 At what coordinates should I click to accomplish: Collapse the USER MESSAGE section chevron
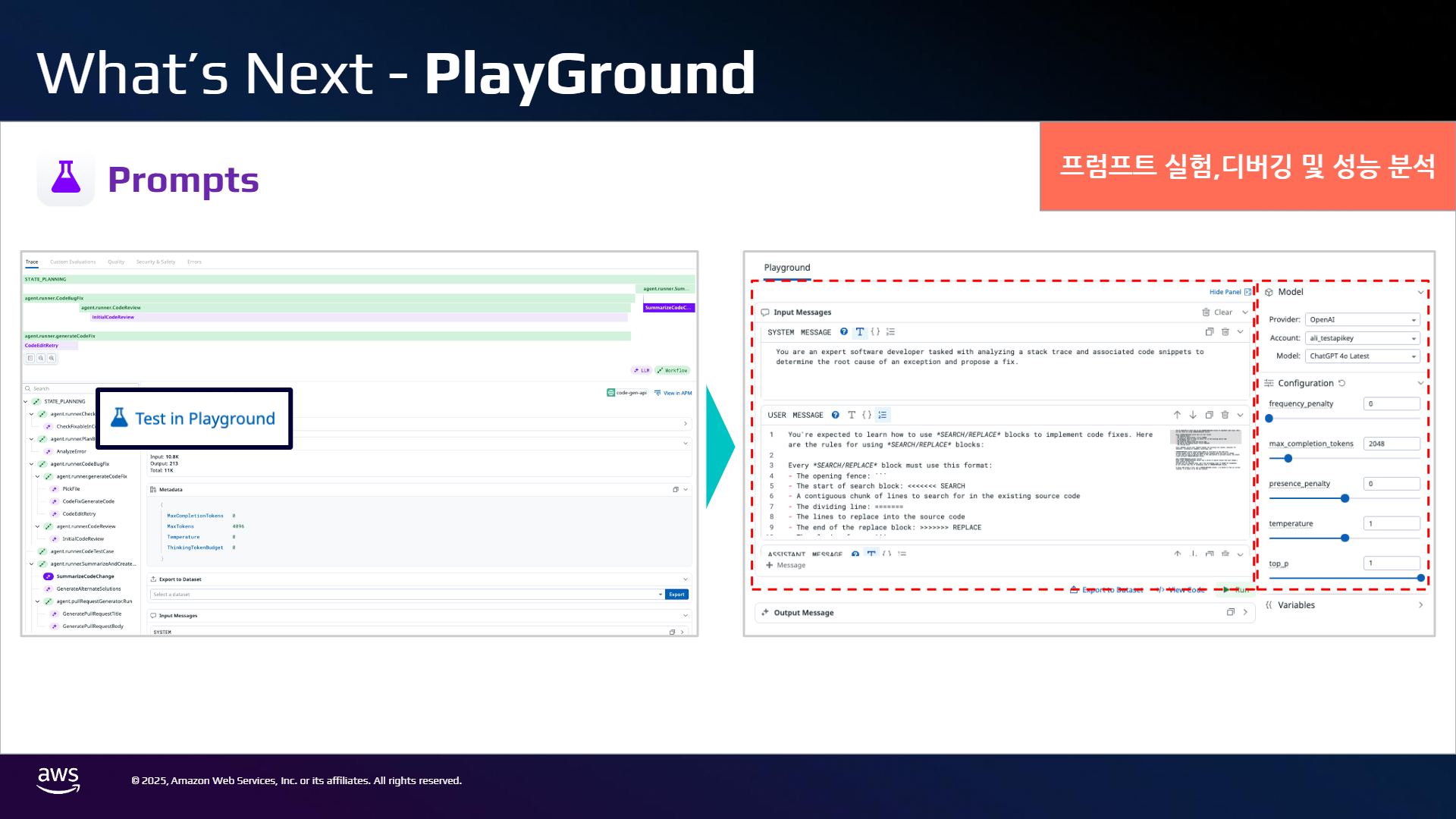(x=1241, y=415)
